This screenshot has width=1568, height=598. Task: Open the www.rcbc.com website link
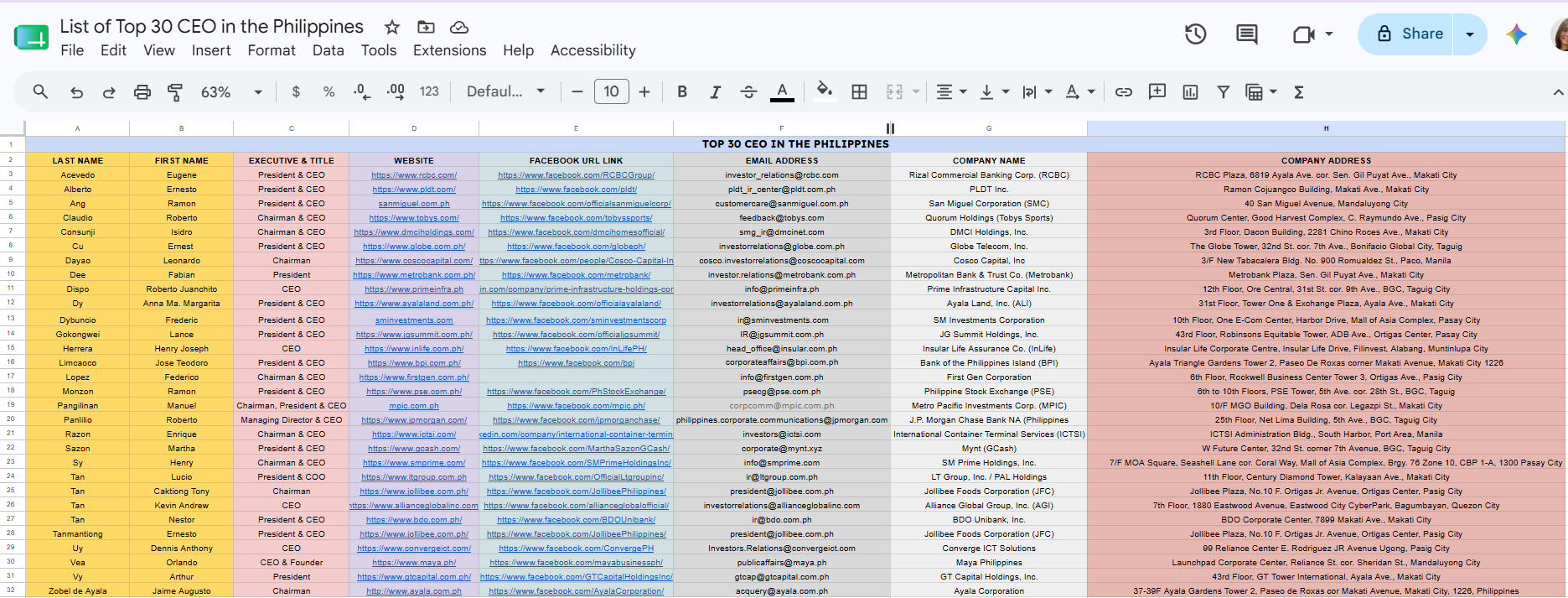pos(414,175)
